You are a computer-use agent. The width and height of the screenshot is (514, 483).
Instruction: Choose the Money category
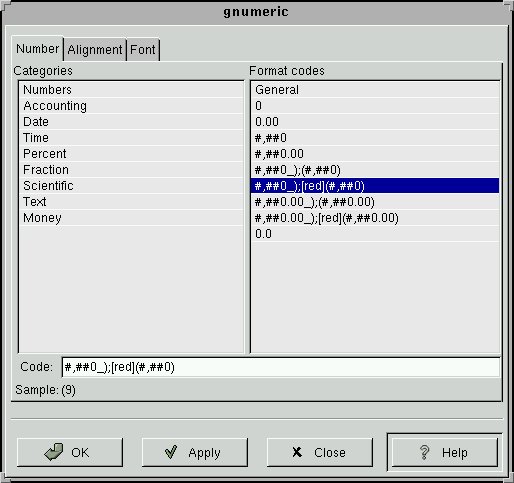(x=131, y=218)
